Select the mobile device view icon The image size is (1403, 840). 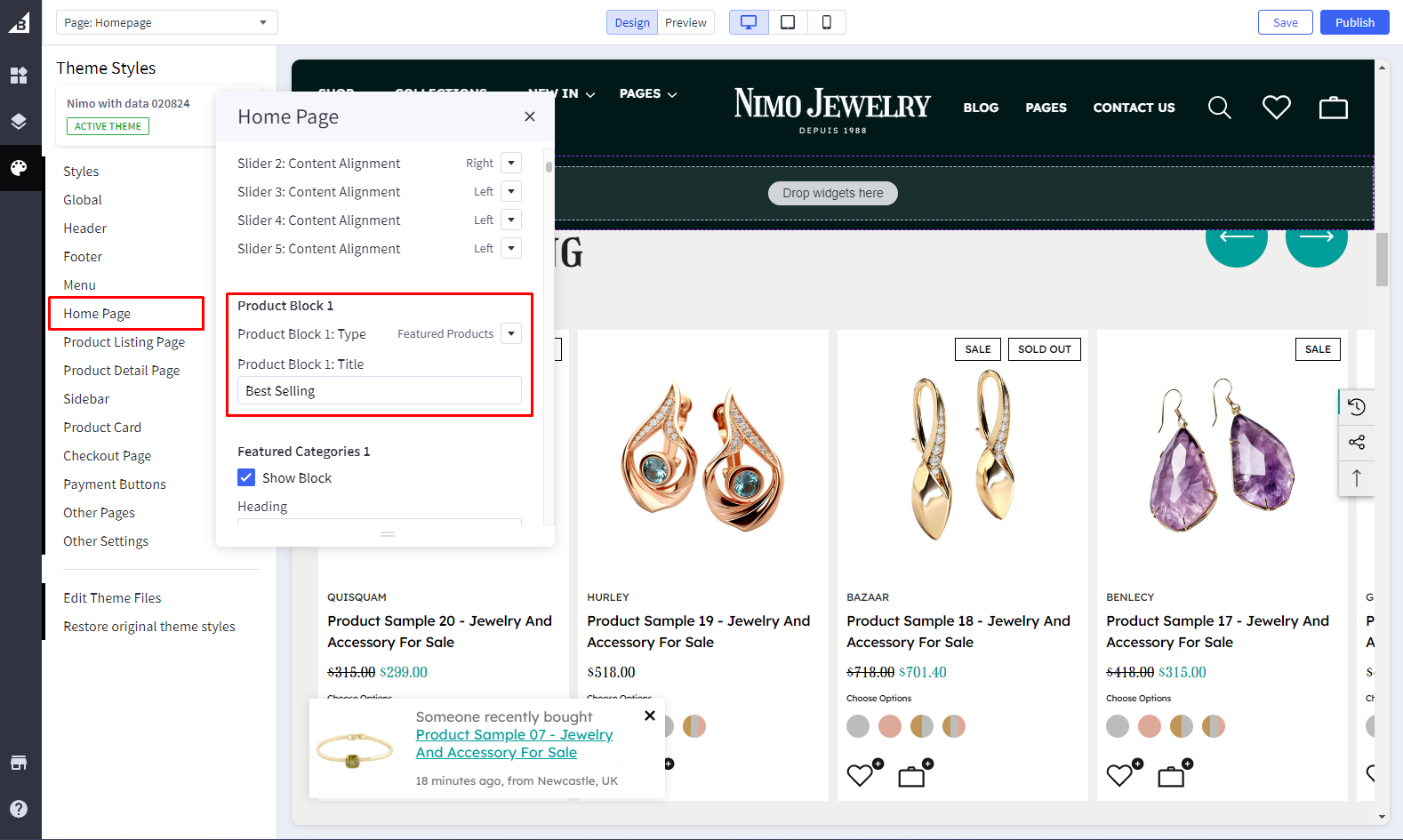pos(827,22)
